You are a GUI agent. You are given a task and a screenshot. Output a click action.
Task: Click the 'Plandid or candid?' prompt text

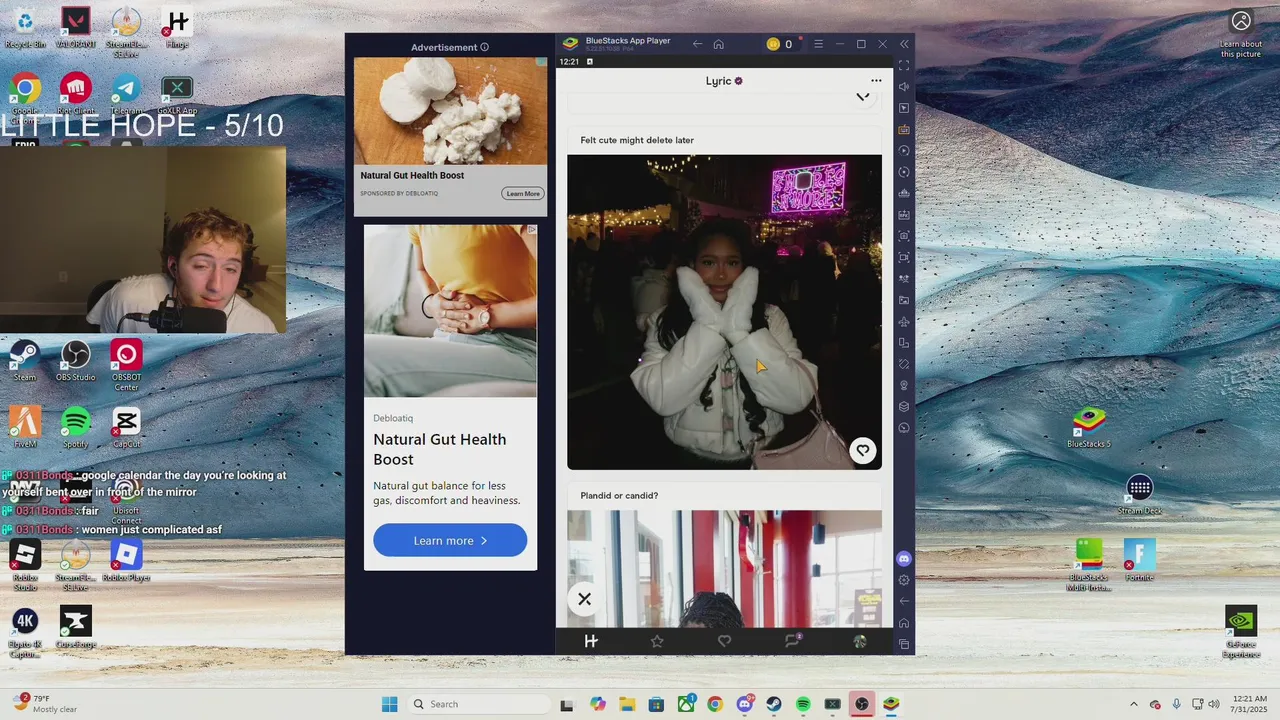coord(619,496)
